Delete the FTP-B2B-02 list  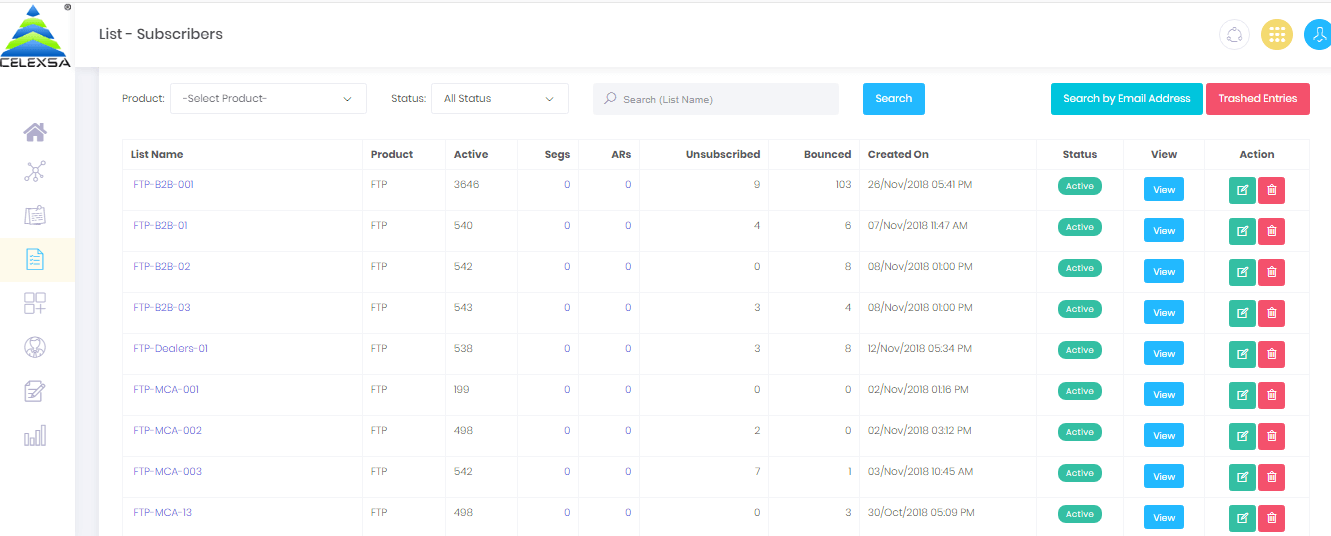[1271, 272]
